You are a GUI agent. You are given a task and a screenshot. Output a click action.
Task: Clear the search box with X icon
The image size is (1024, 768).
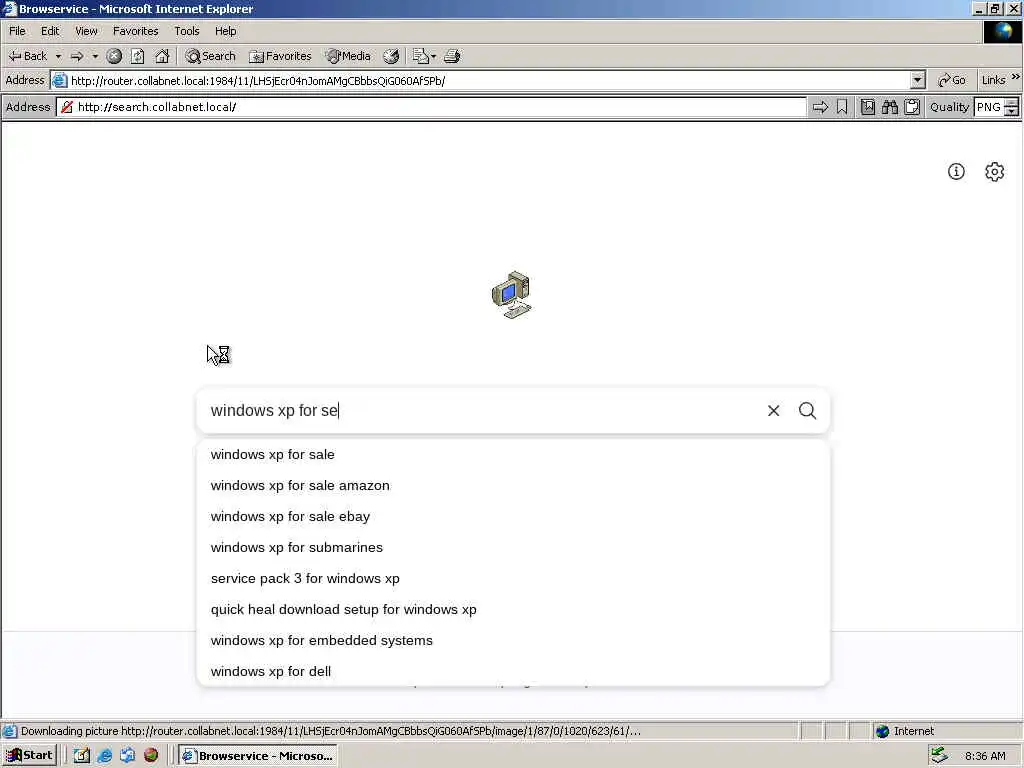tap(774, 411)
